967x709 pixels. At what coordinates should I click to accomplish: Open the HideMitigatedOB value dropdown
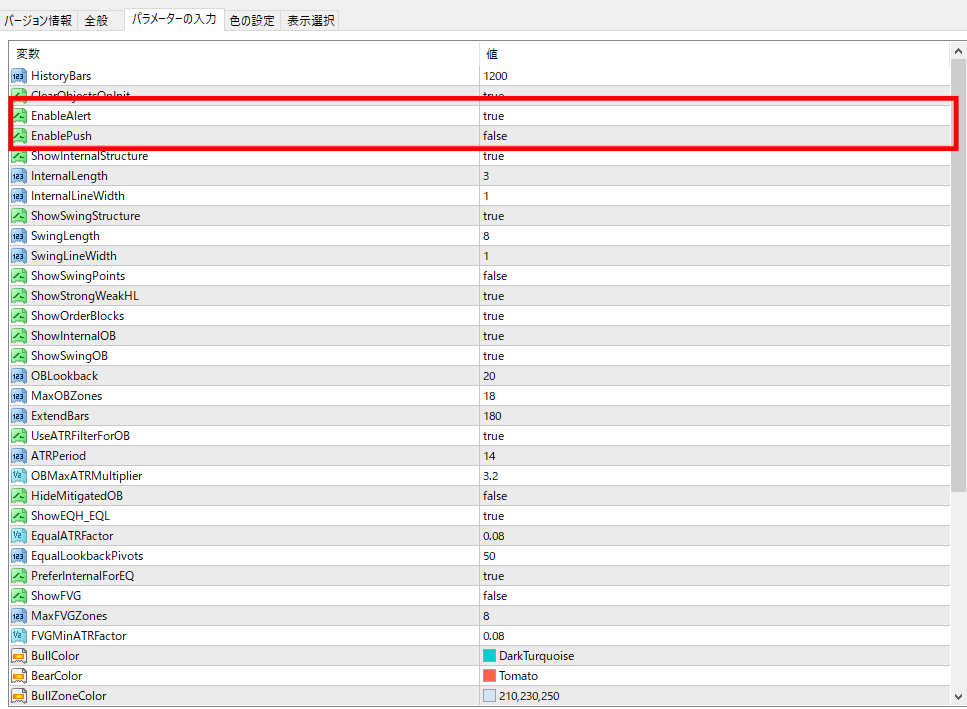coord(495,496)
